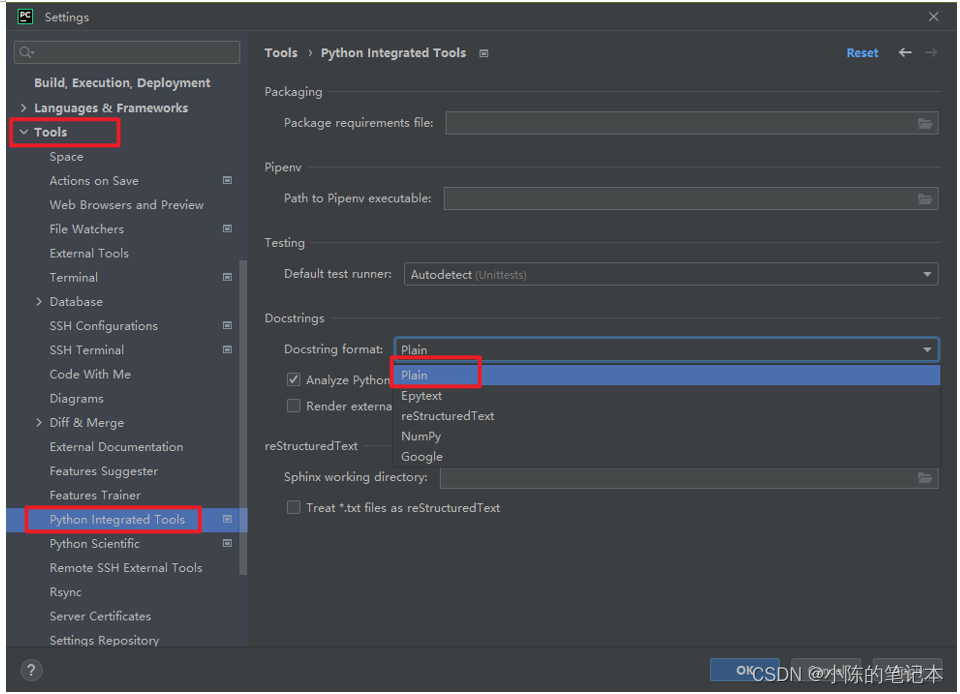The width and height of the screenshot is (960, 694).
Task: Select reStructuredText docstring format
Action: pos(666,416)
